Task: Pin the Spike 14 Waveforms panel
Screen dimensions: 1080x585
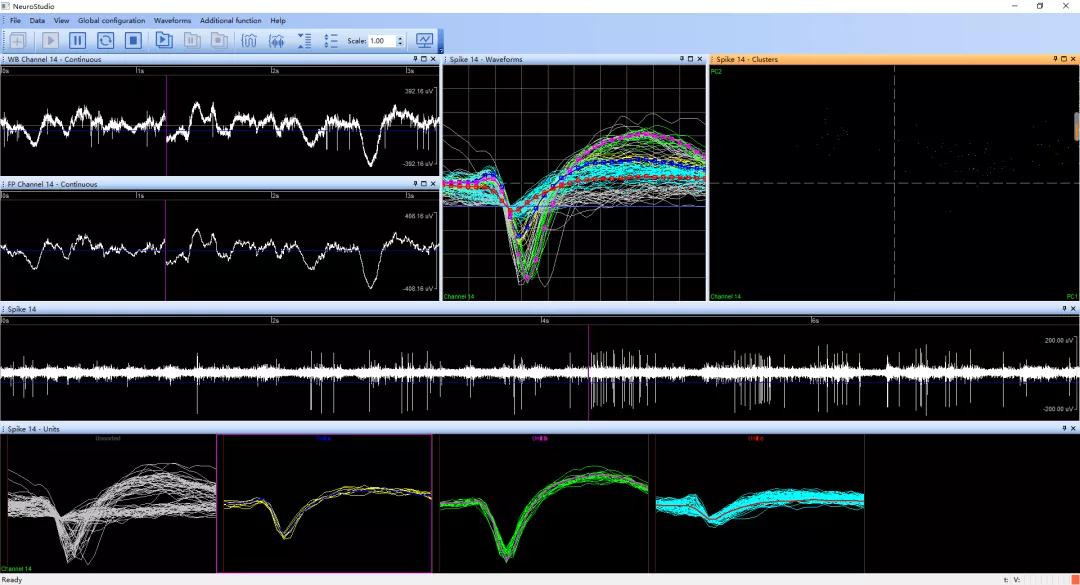Action: (x=682, y=59)
